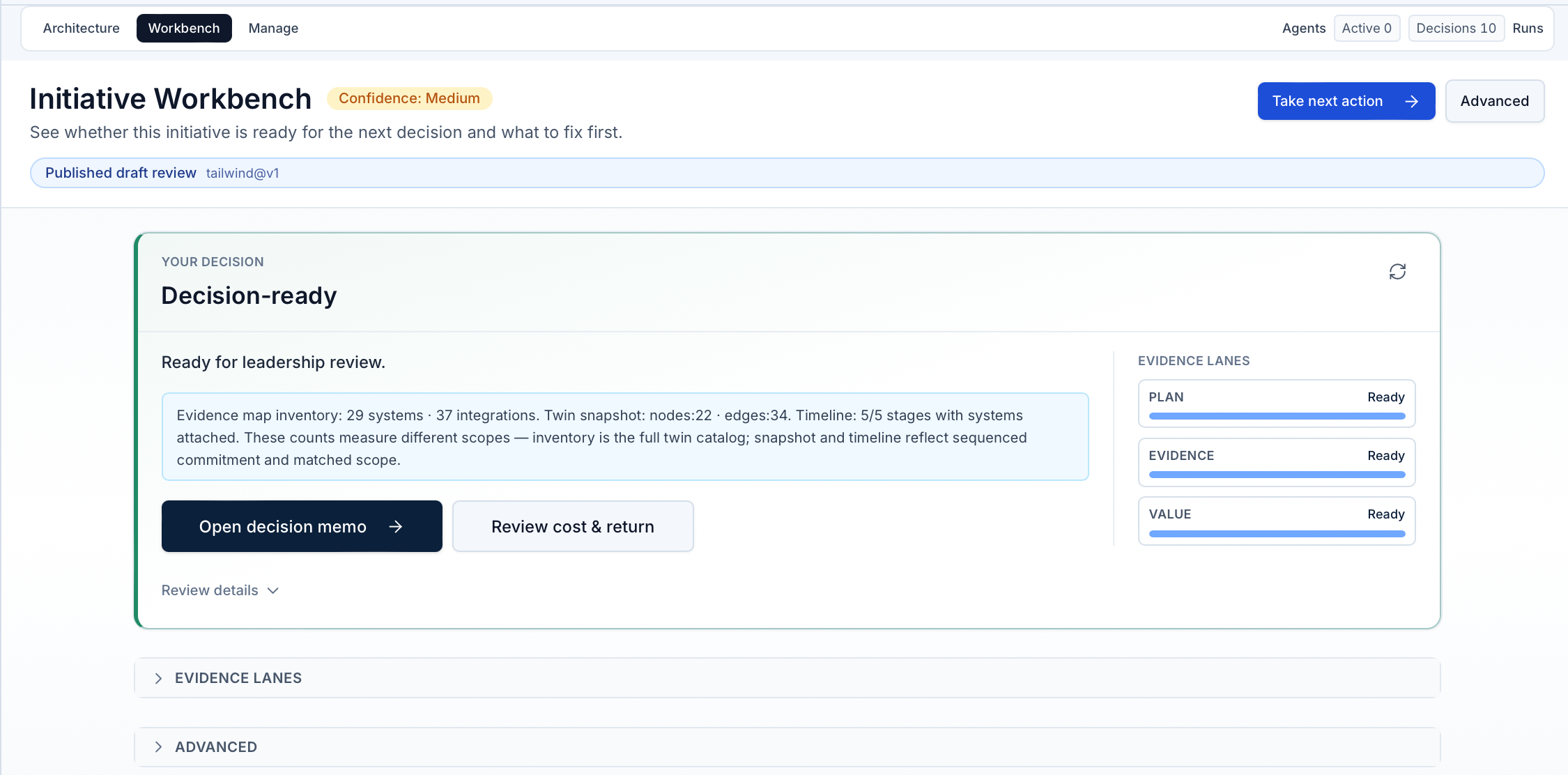Click the EVIDENCE LANES sidebar heading

(1194, 361)
